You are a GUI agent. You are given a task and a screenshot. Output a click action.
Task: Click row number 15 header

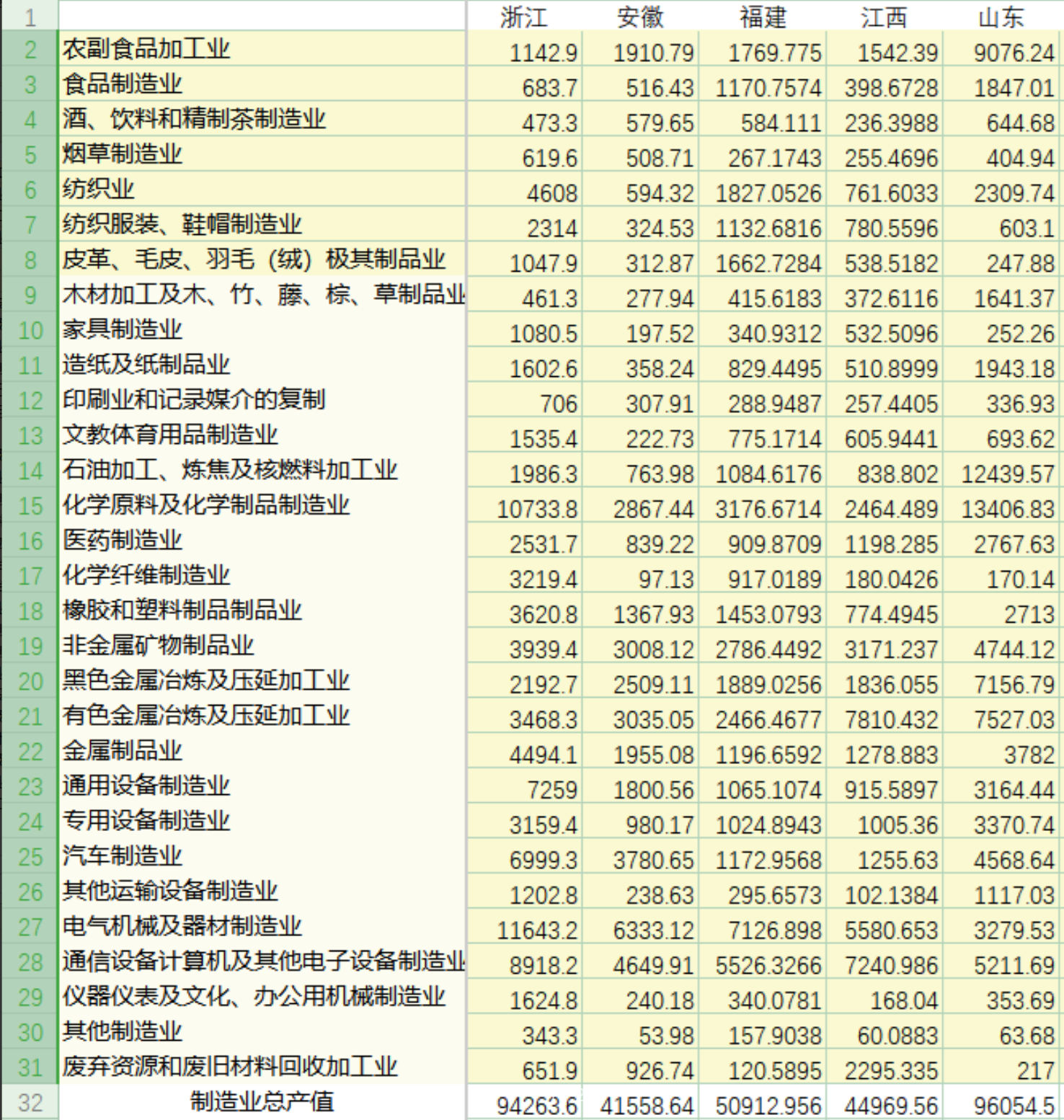tap(30, 505)
